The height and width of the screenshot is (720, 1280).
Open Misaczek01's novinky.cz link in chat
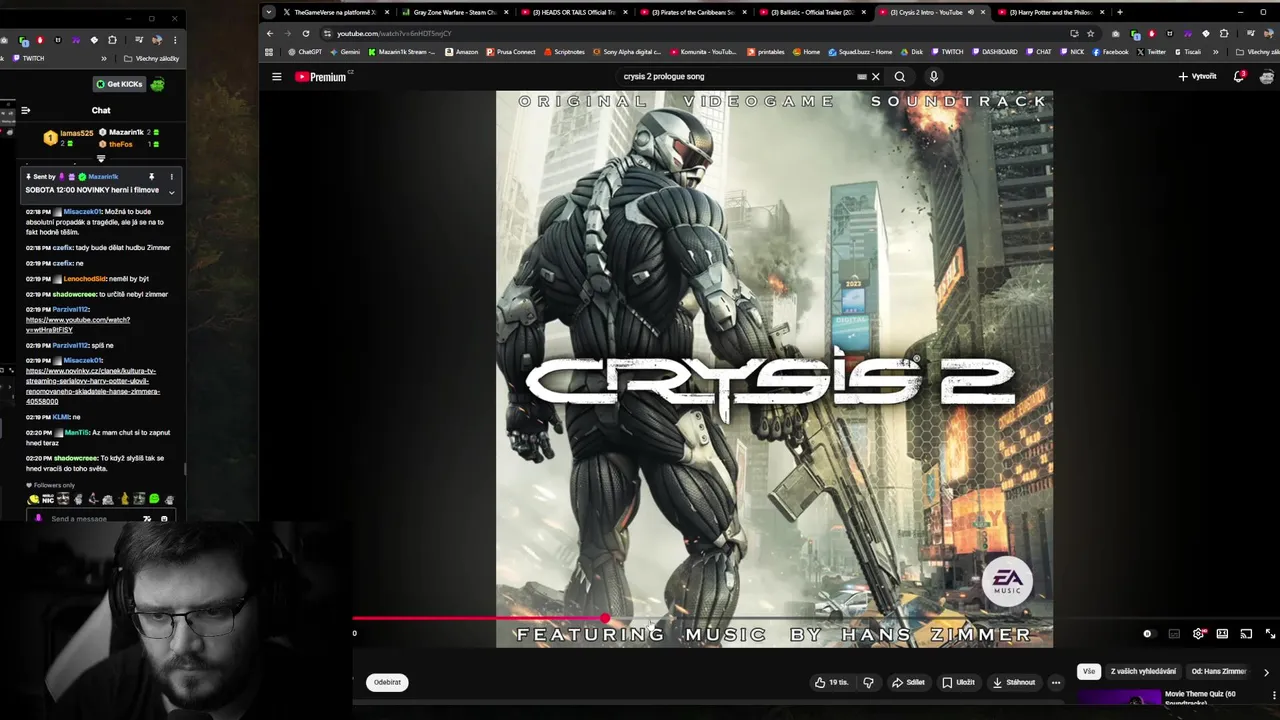point(92,386)
